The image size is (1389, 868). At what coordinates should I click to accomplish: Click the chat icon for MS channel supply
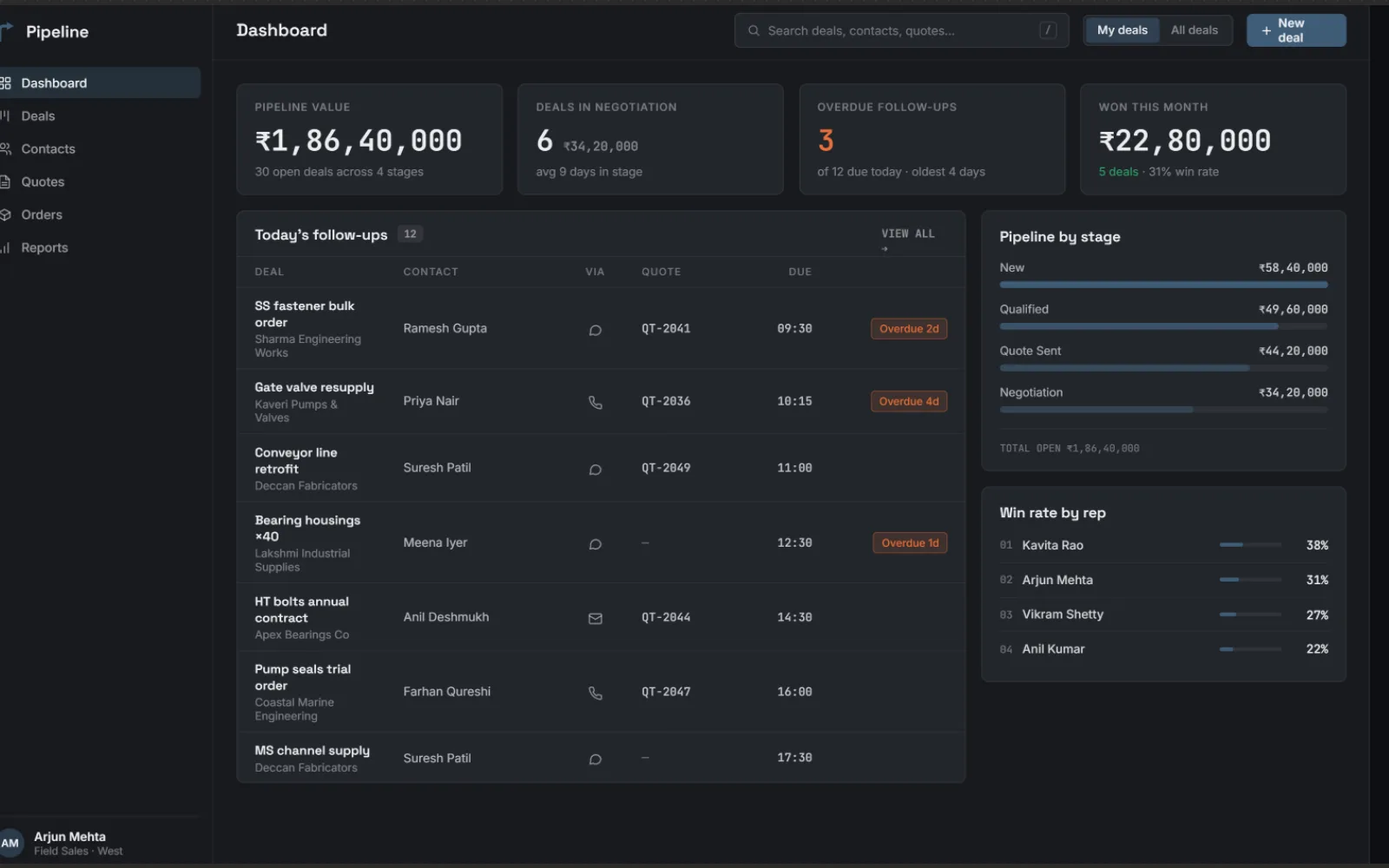[596, 759]
